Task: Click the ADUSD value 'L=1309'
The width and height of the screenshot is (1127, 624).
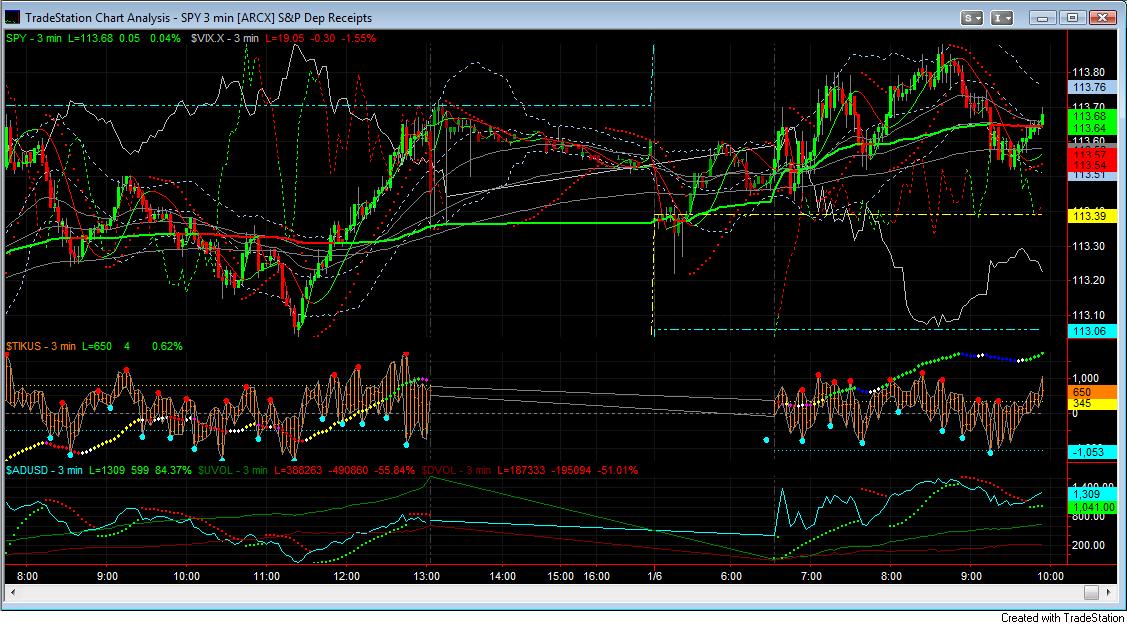Action: [107, 469]
